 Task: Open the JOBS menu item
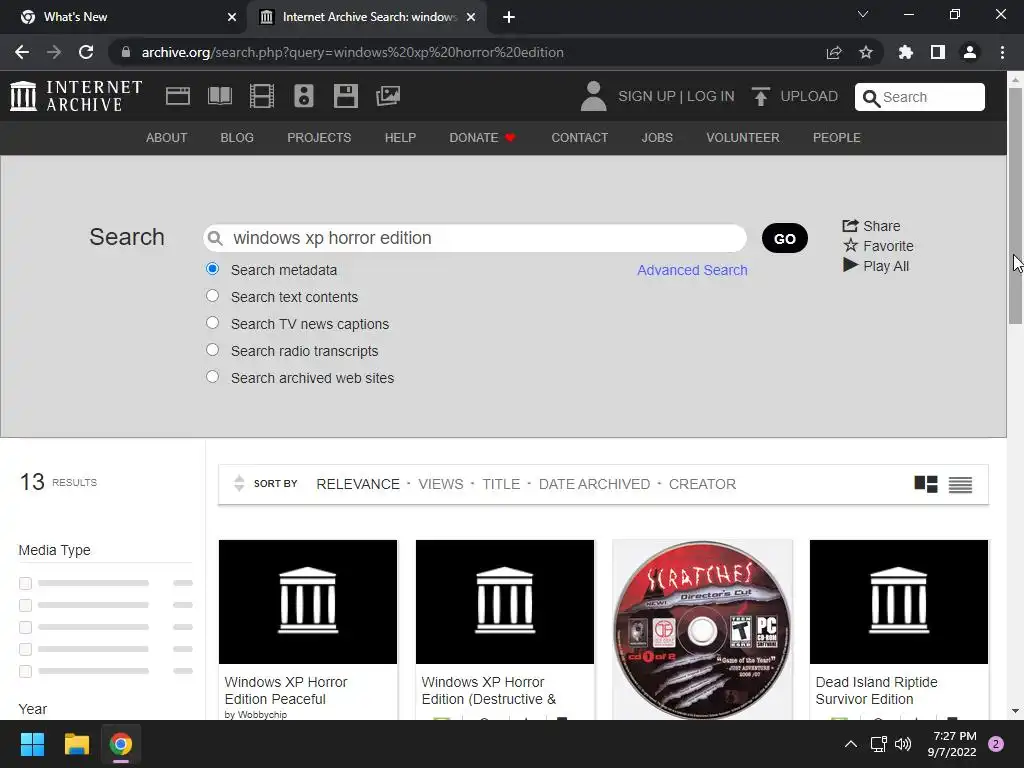(657, 138)
